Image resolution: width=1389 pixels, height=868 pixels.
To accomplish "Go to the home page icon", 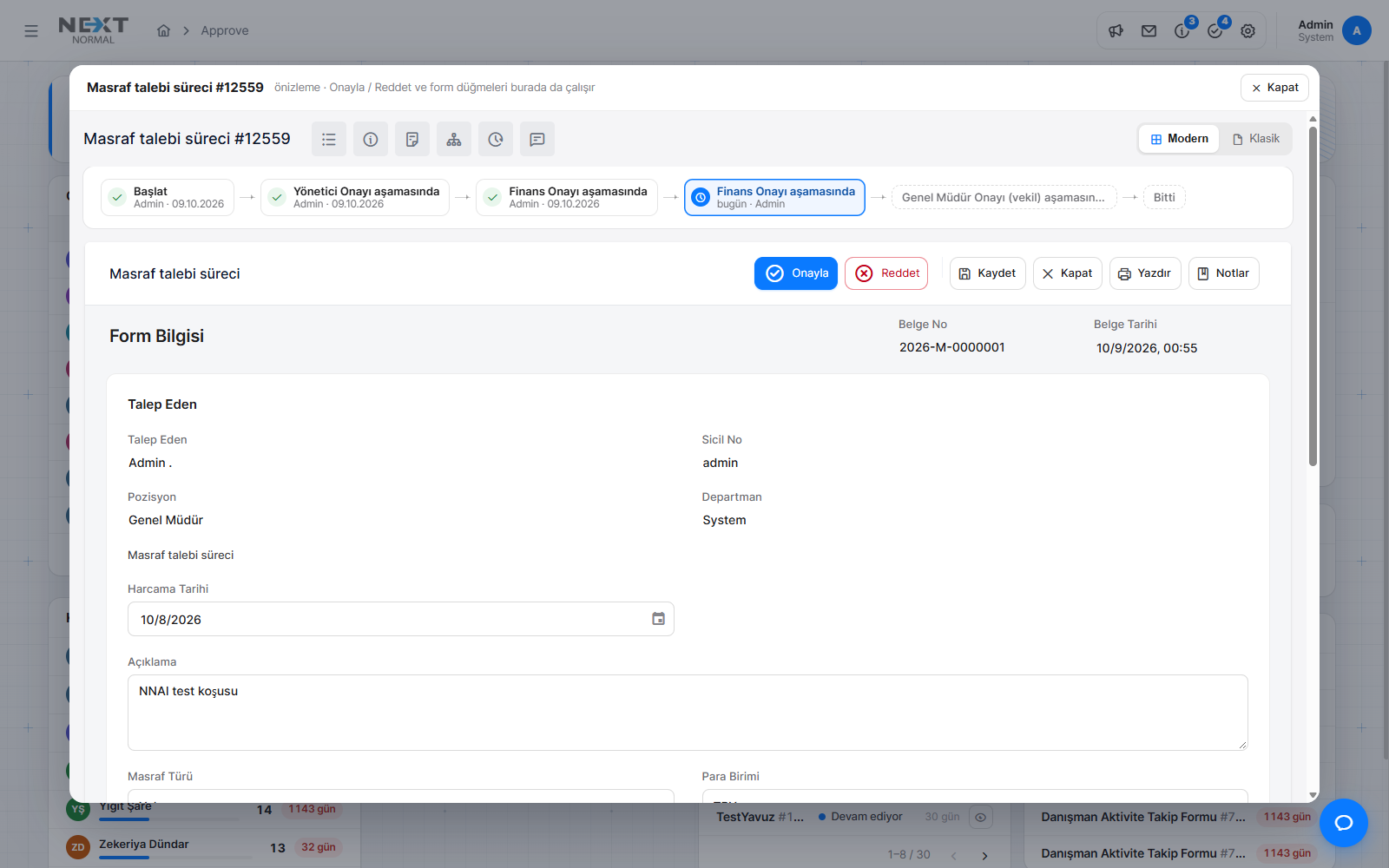I will click(163, 31).
